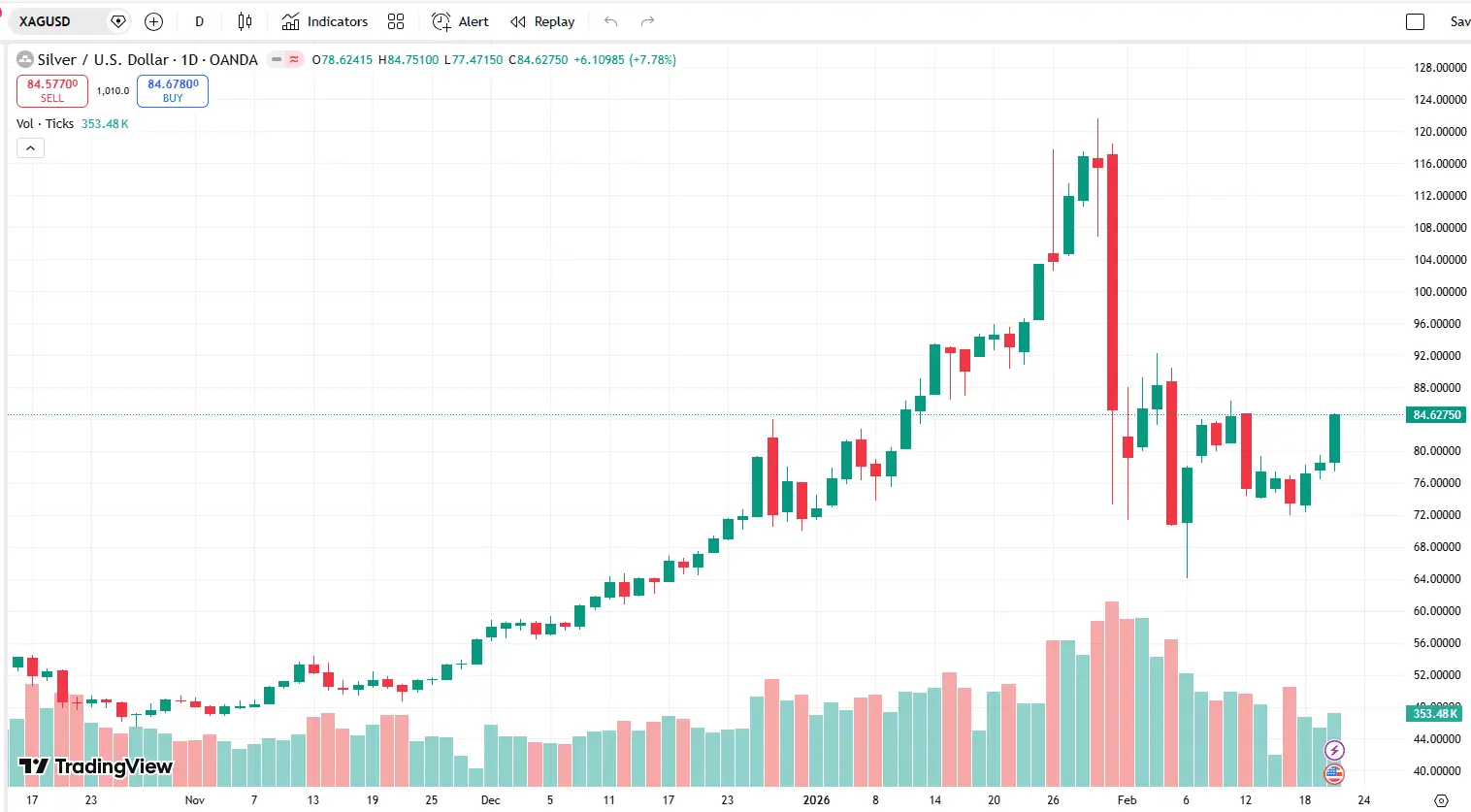Click the add symbol (plus) icon

(153, 21)
